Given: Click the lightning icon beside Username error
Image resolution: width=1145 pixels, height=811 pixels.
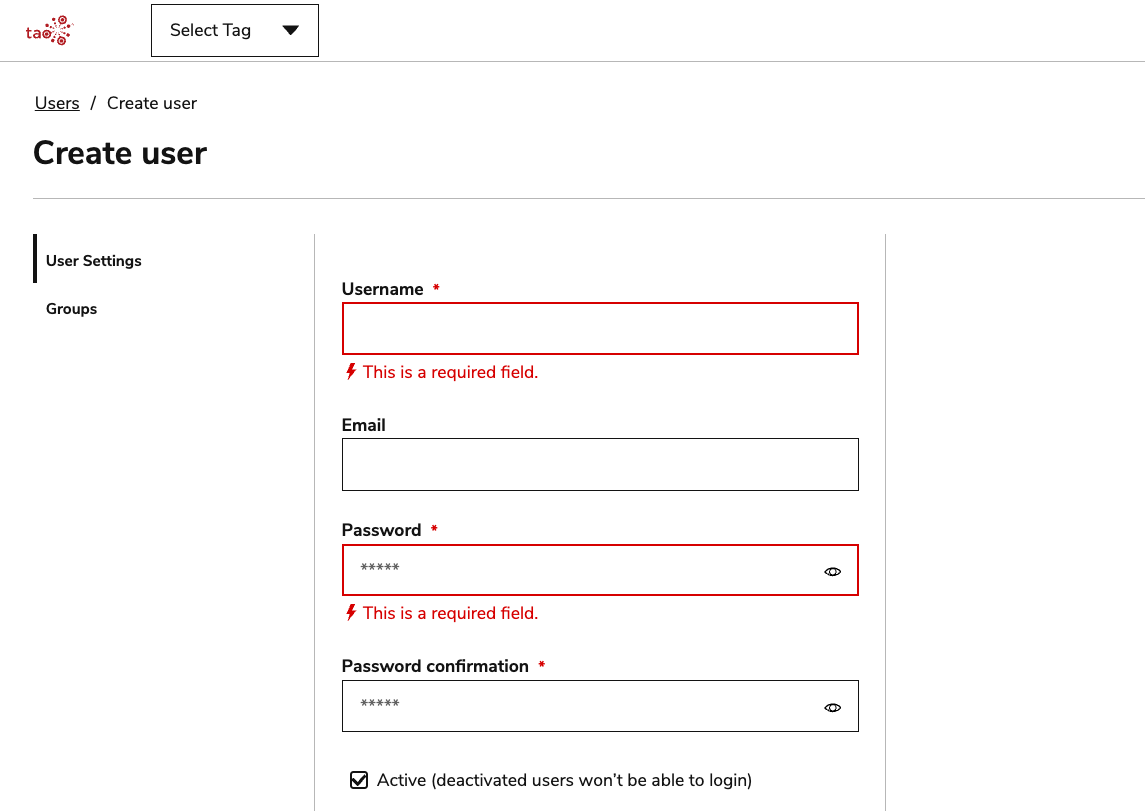Looking at the screenshot, I should tap(349, 371).
